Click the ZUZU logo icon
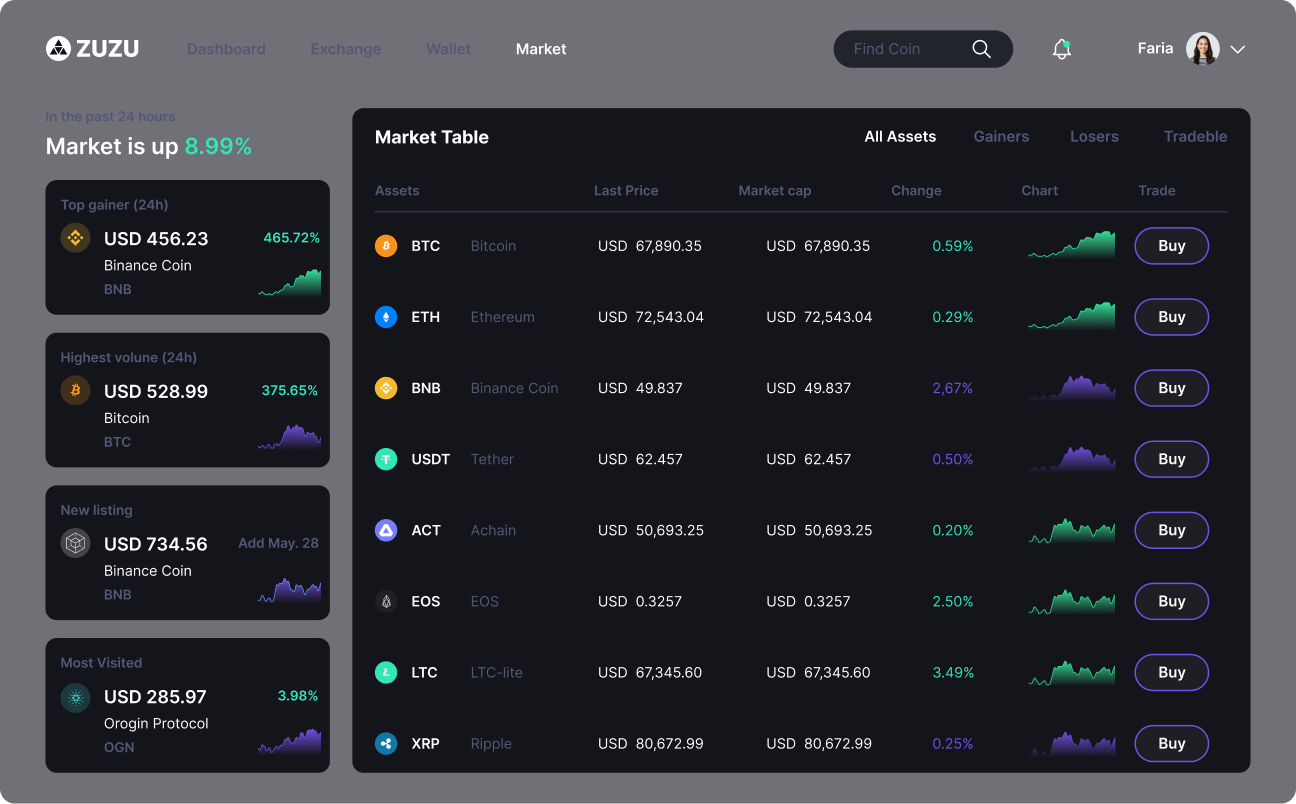The width and height of the screenshot is (1296, 804). [x=58, y=49]
